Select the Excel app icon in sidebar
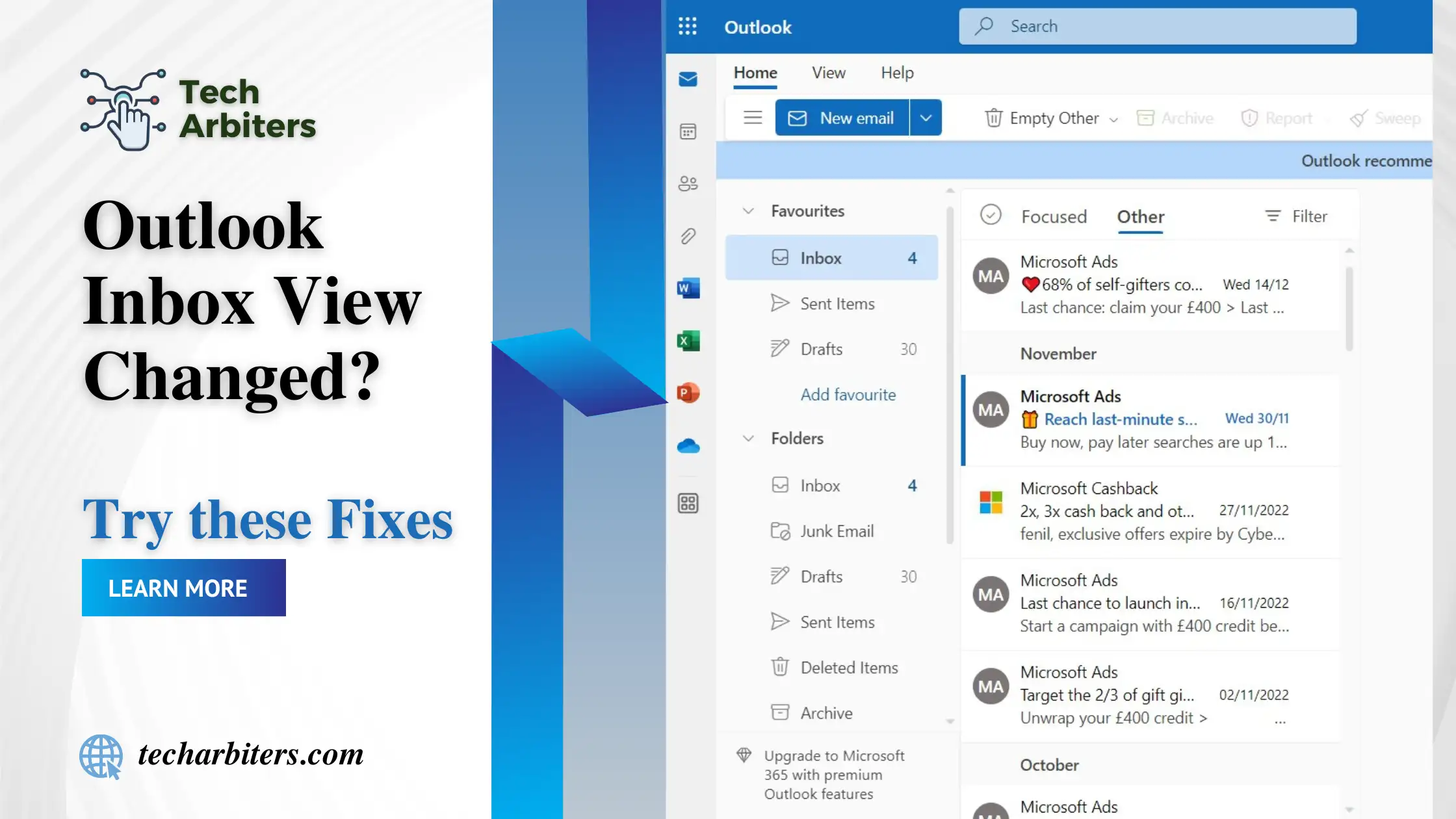 pyautogui.click(x=689, y=340)
